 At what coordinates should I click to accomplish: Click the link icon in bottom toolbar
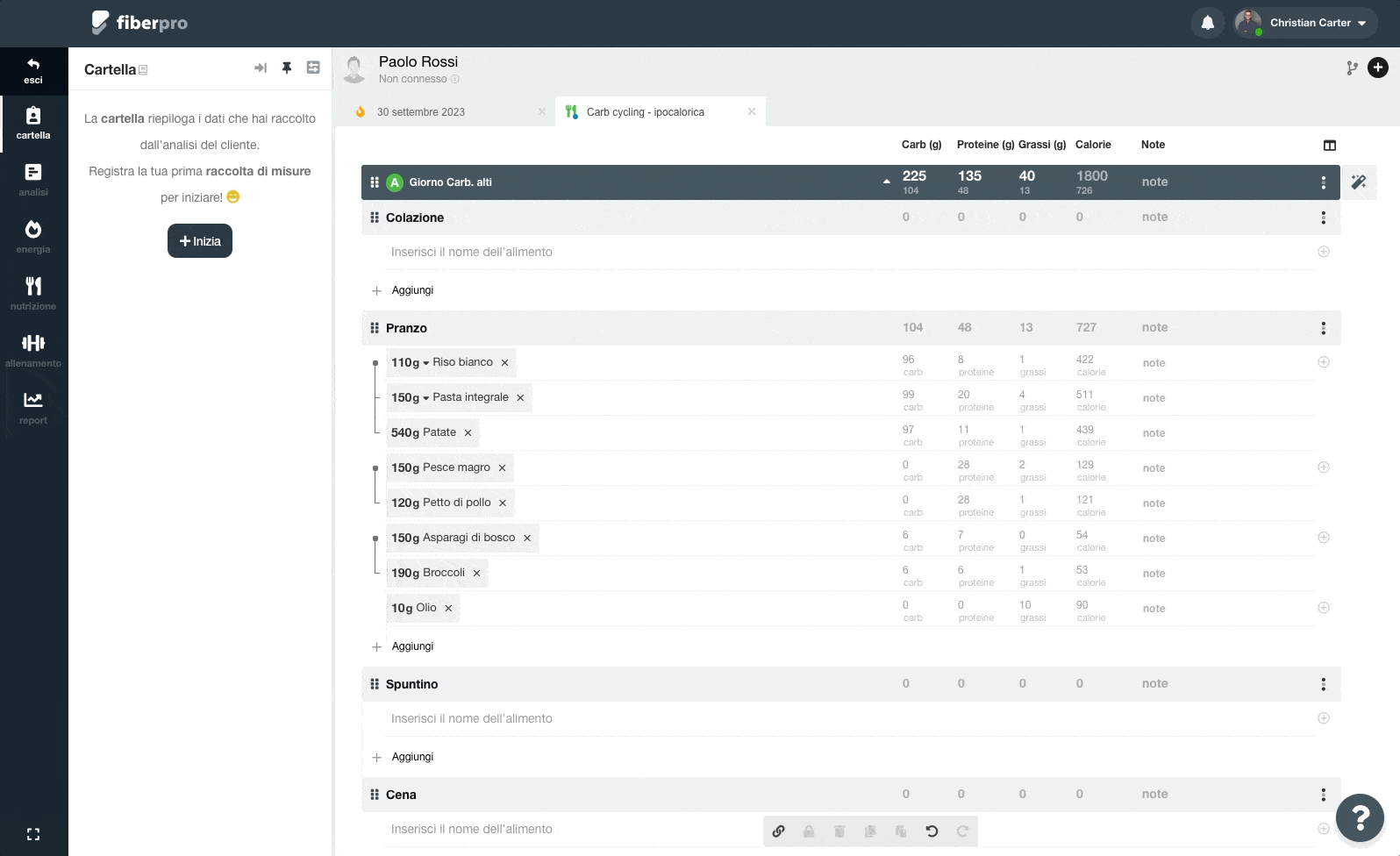point(778,831)
